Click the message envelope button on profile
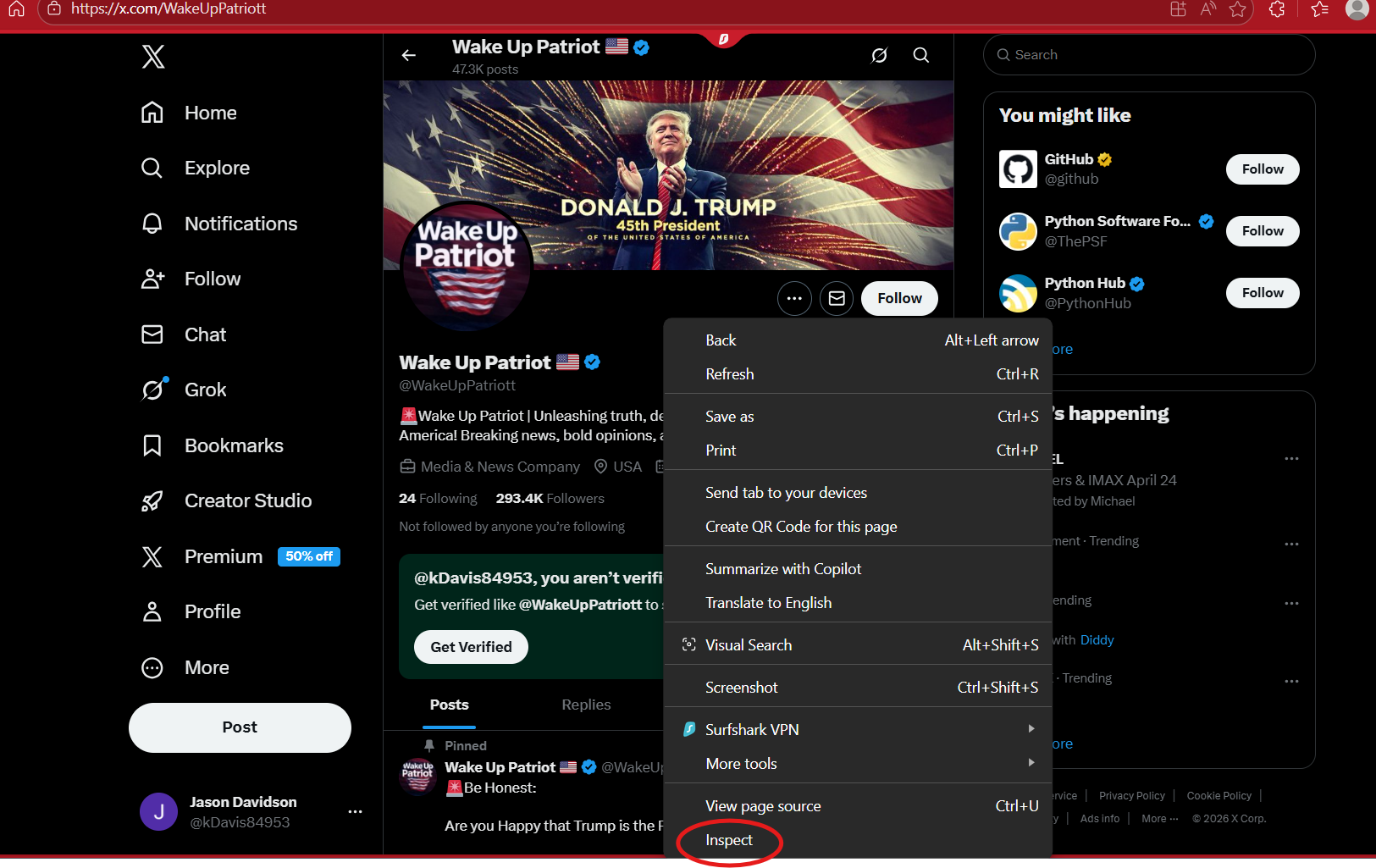Viewport: 1376px width, 868px height. [x=837, y=298]
